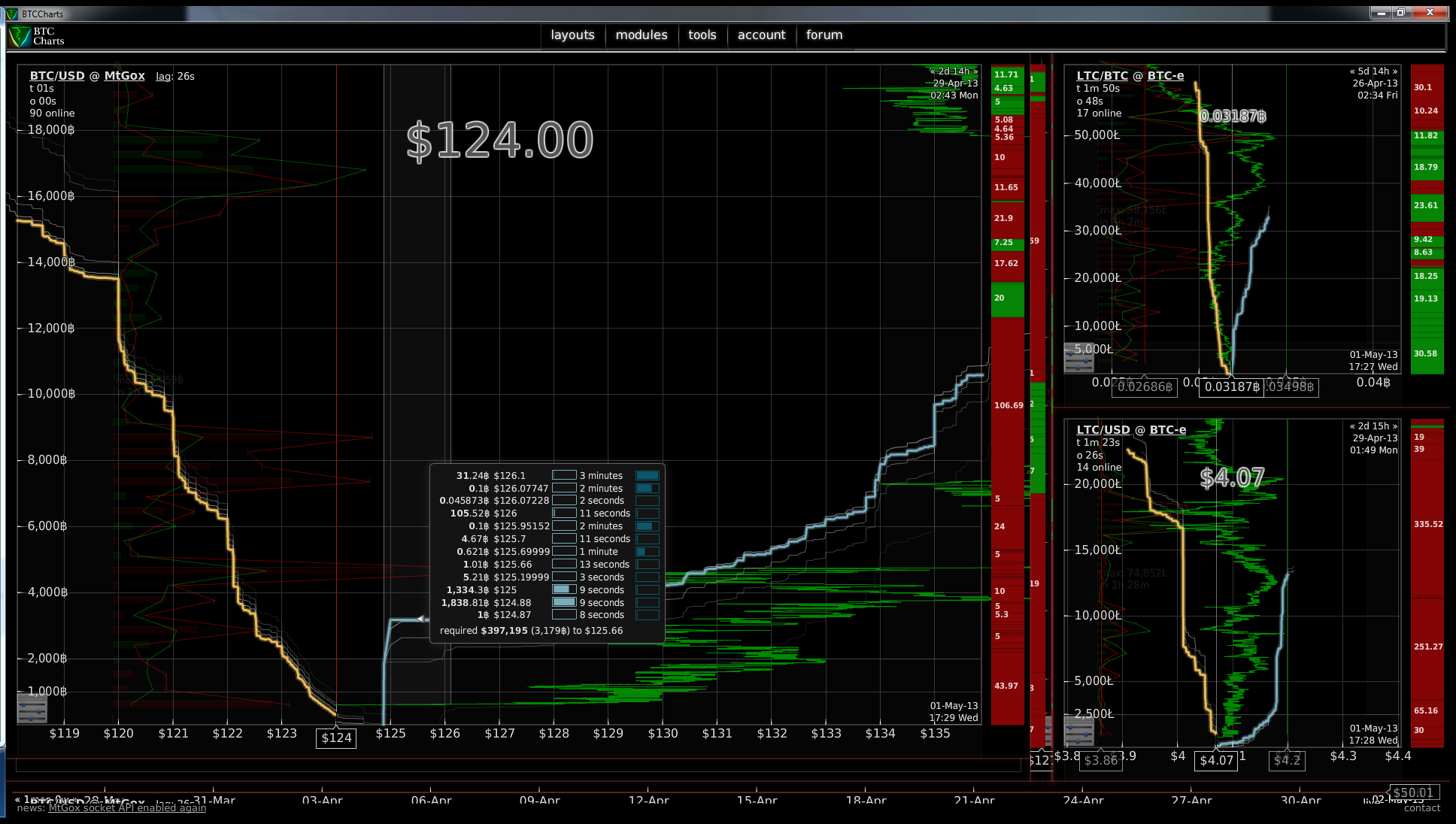Image resolution: width=1456 pixels, height=824 pixels.
Task: Click the $130 label on price axis
Action: tap(663, 733)
